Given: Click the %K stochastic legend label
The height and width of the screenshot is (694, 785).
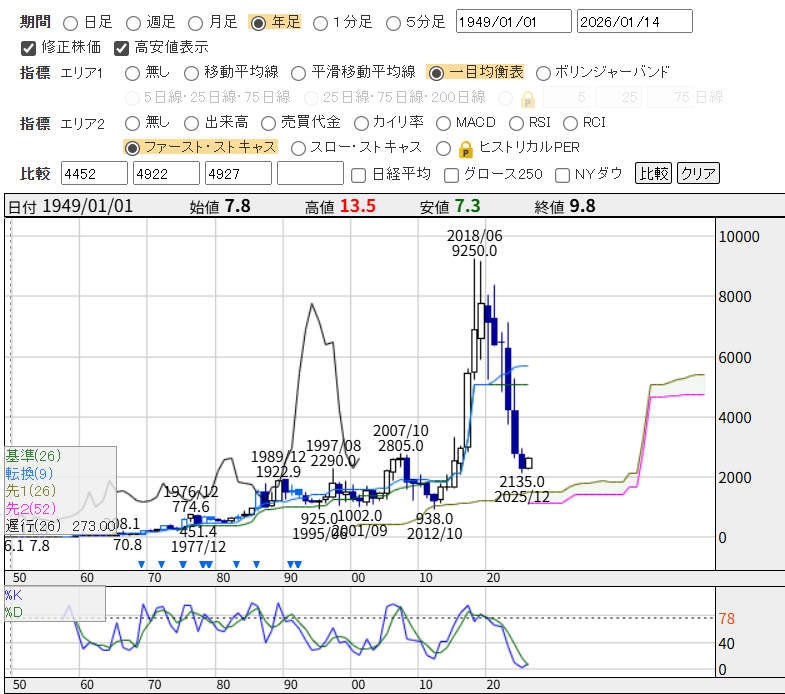Looking at the screenshot, I should (x=14, y=595).
